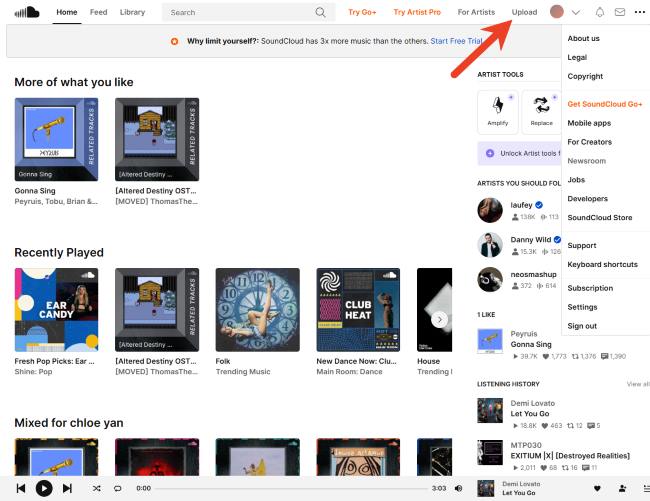Click the SoundCloud logo
The height and width of the screenshot is (501, 650).
tap(27, 12)
